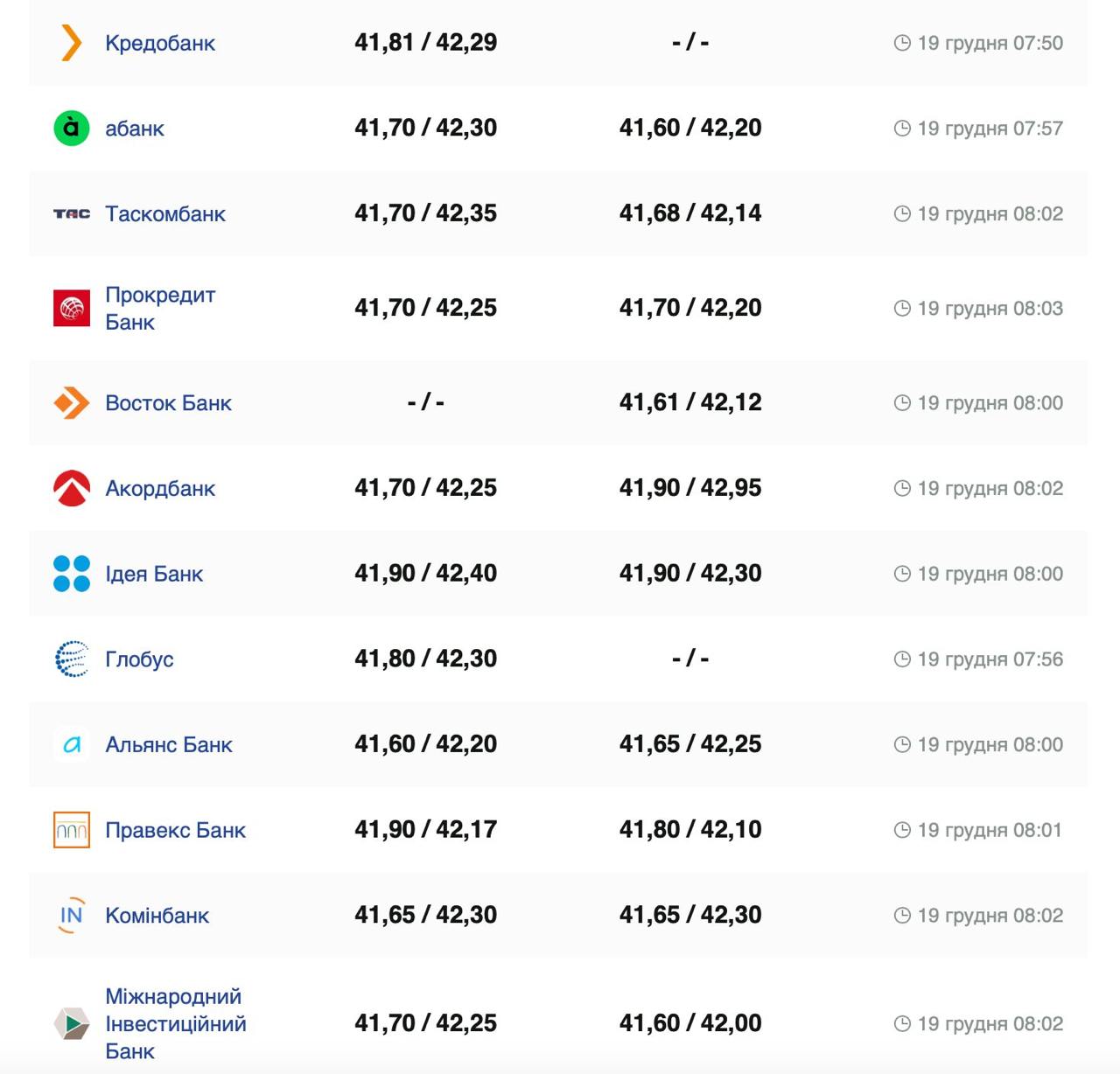Click the clock icon in Восток Банк row
Screen dimensions: 1120x1074
[x=902, y=403]
